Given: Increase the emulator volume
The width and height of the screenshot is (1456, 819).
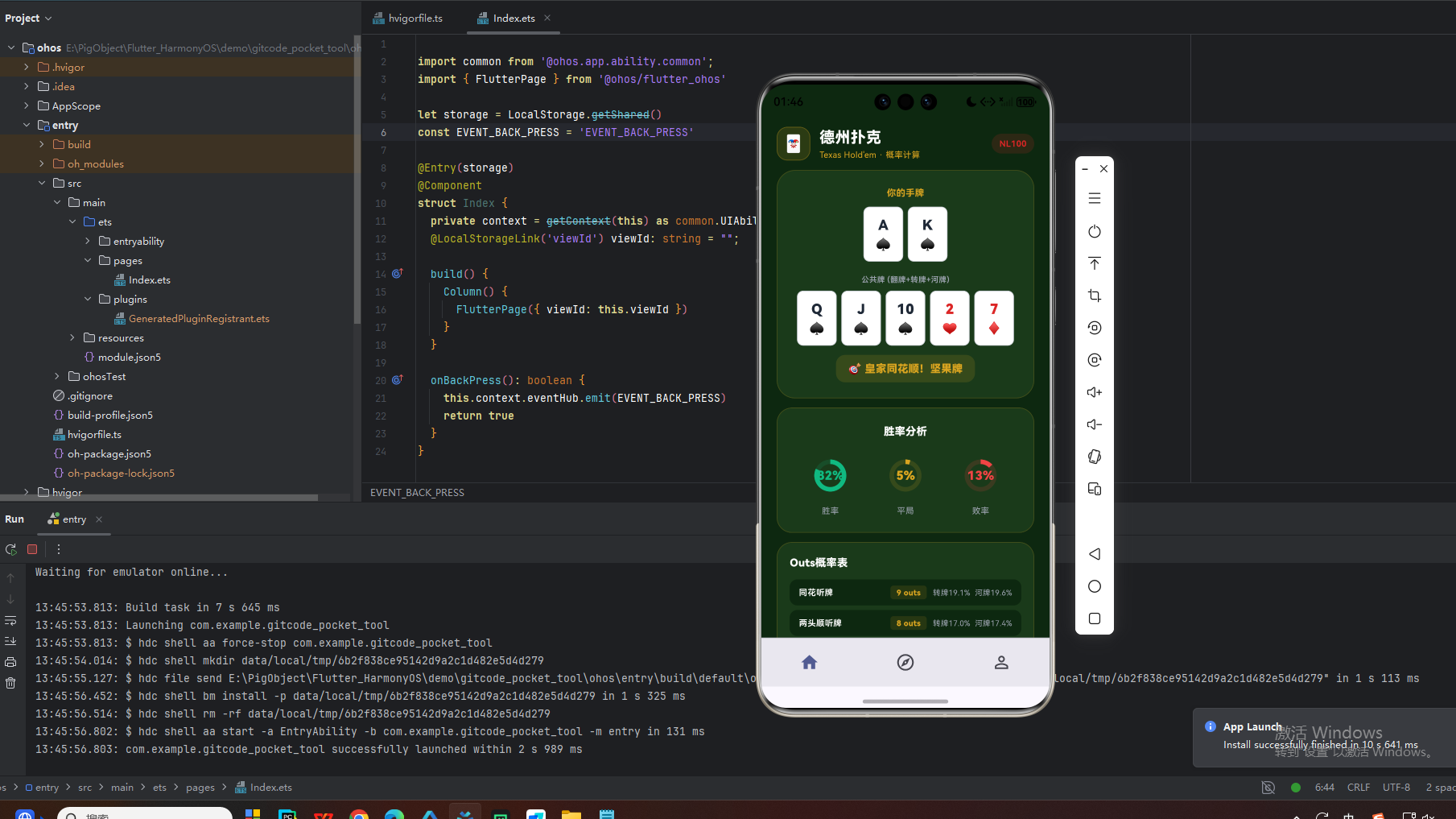Looking at the screenshot, I should (1095, 392).
